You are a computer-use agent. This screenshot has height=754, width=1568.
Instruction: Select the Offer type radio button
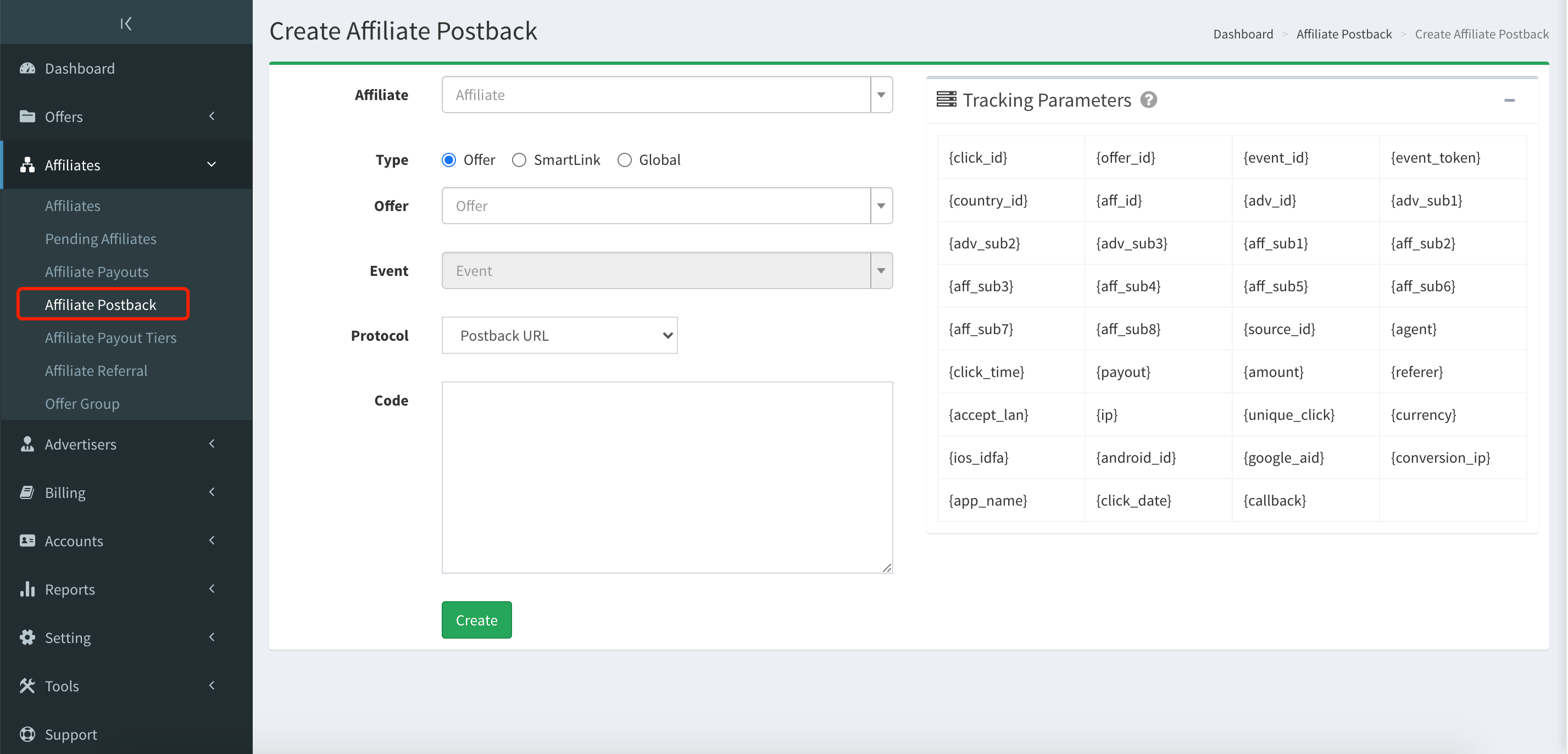[449, 159]
